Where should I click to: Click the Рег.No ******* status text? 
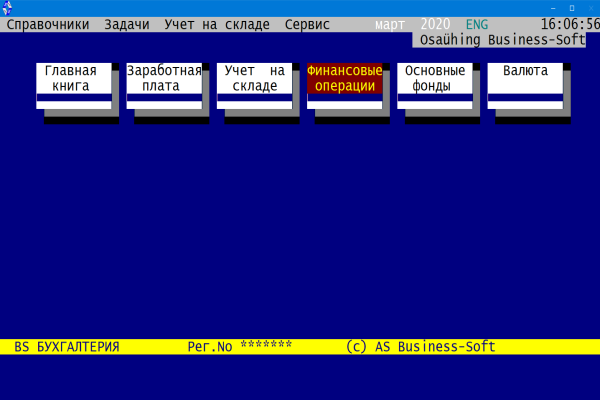click(240, 347)
